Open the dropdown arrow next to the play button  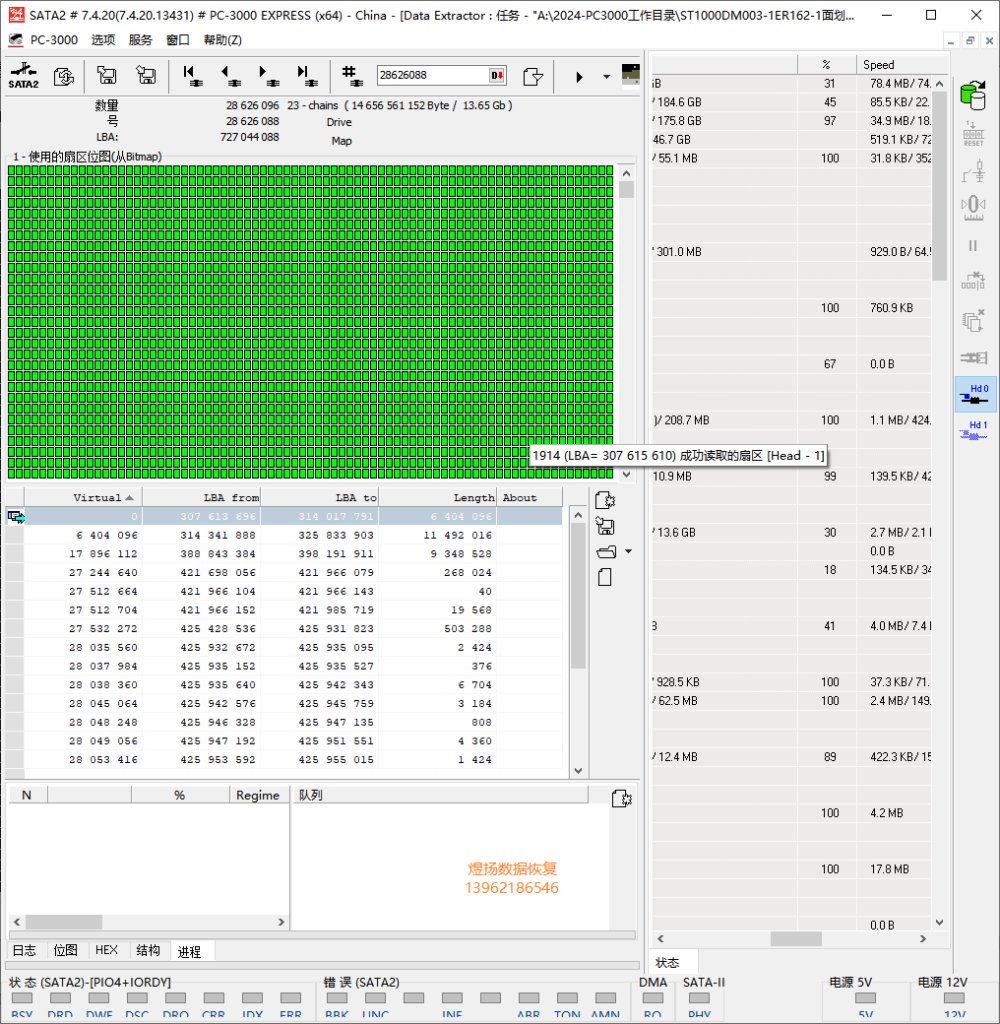click(607, 77)
